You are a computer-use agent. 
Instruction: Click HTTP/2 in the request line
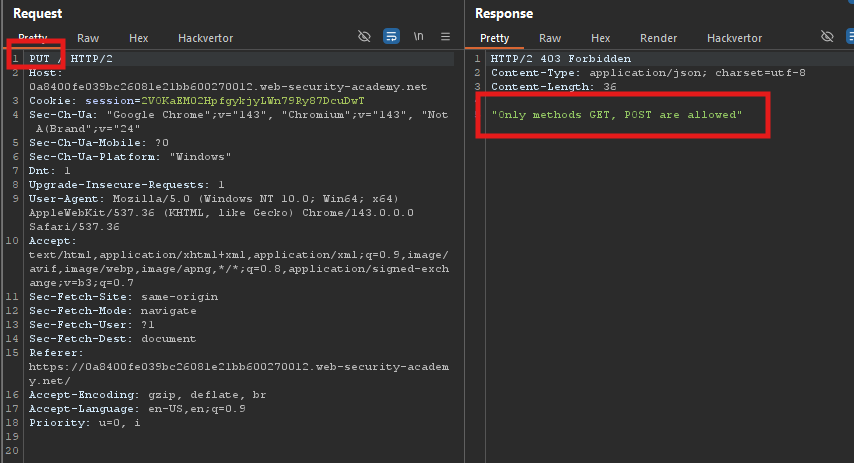[x=92, y=59]
